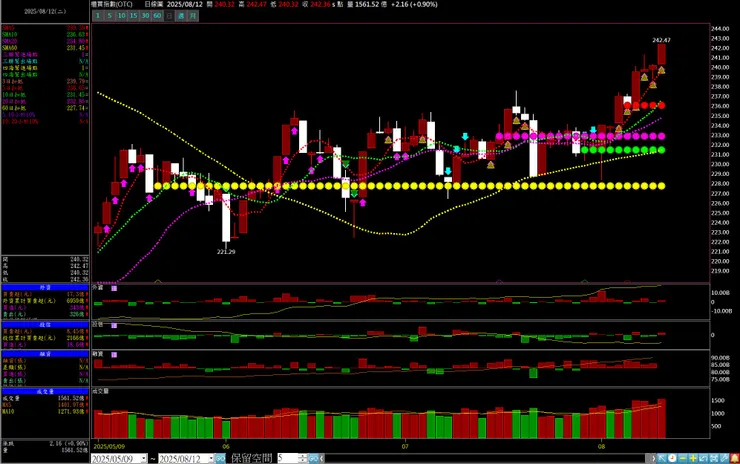The height and width of the screenshot is (464, 740).
Task: Click the left arrow of horizontal scrollbar
Action: pos(322,458)
